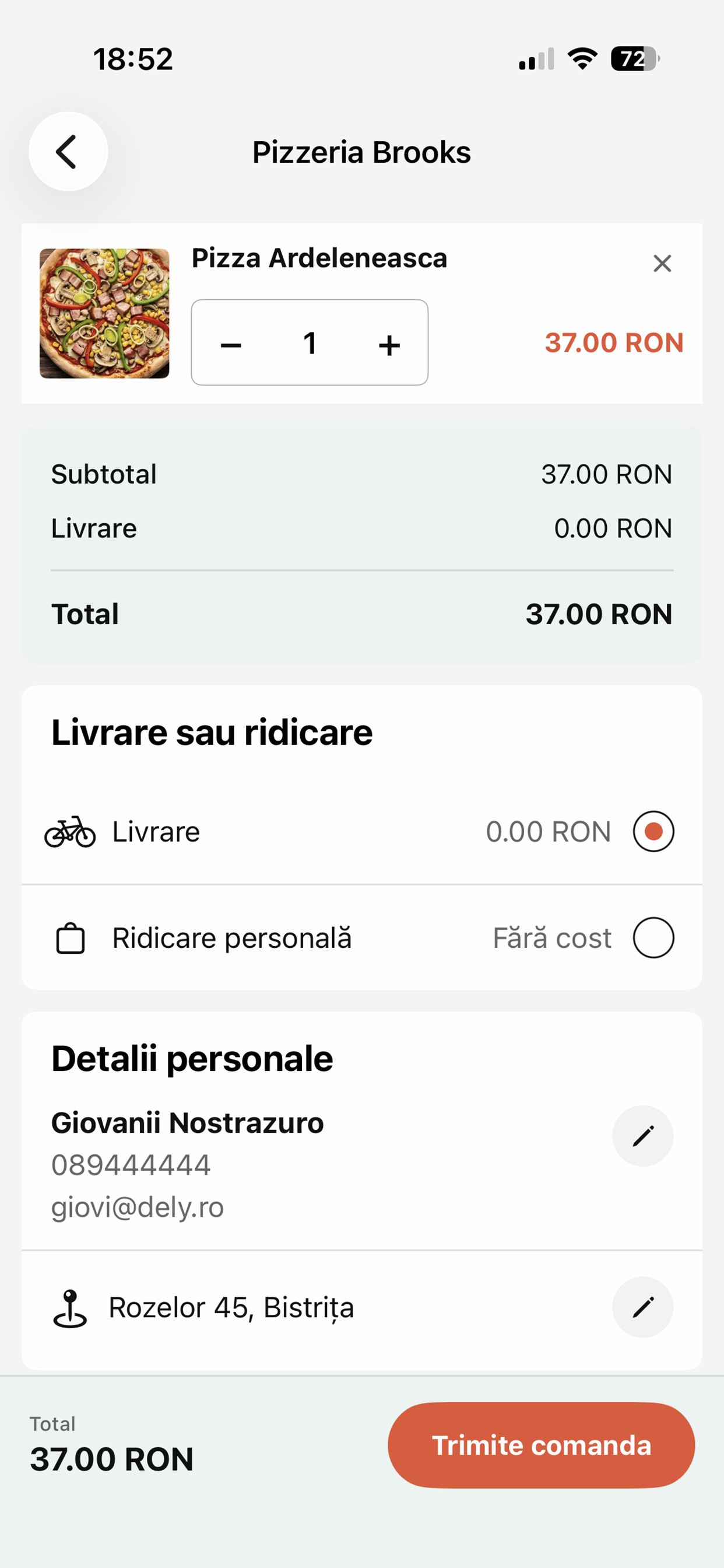Tap the Rozelor 45, Bistrița address text
724x1568 pixels.
(x=231, y=1307)
